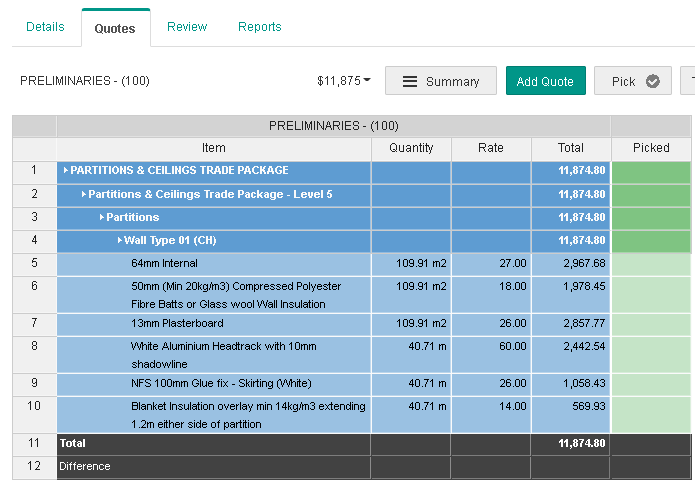The image size is (695, 483).
Task: Toggle Picked cell for 64mm Internal row
Action: click(651, 264)
